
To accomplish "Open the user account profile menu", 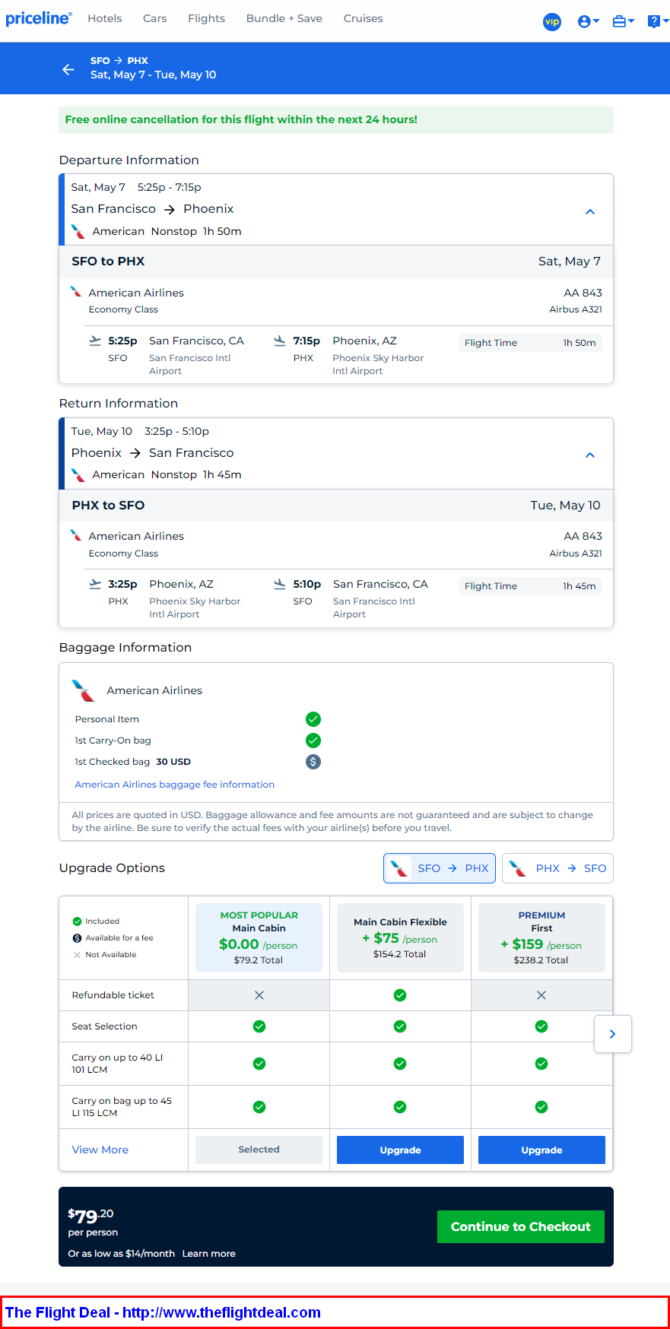I will [588, 21].
